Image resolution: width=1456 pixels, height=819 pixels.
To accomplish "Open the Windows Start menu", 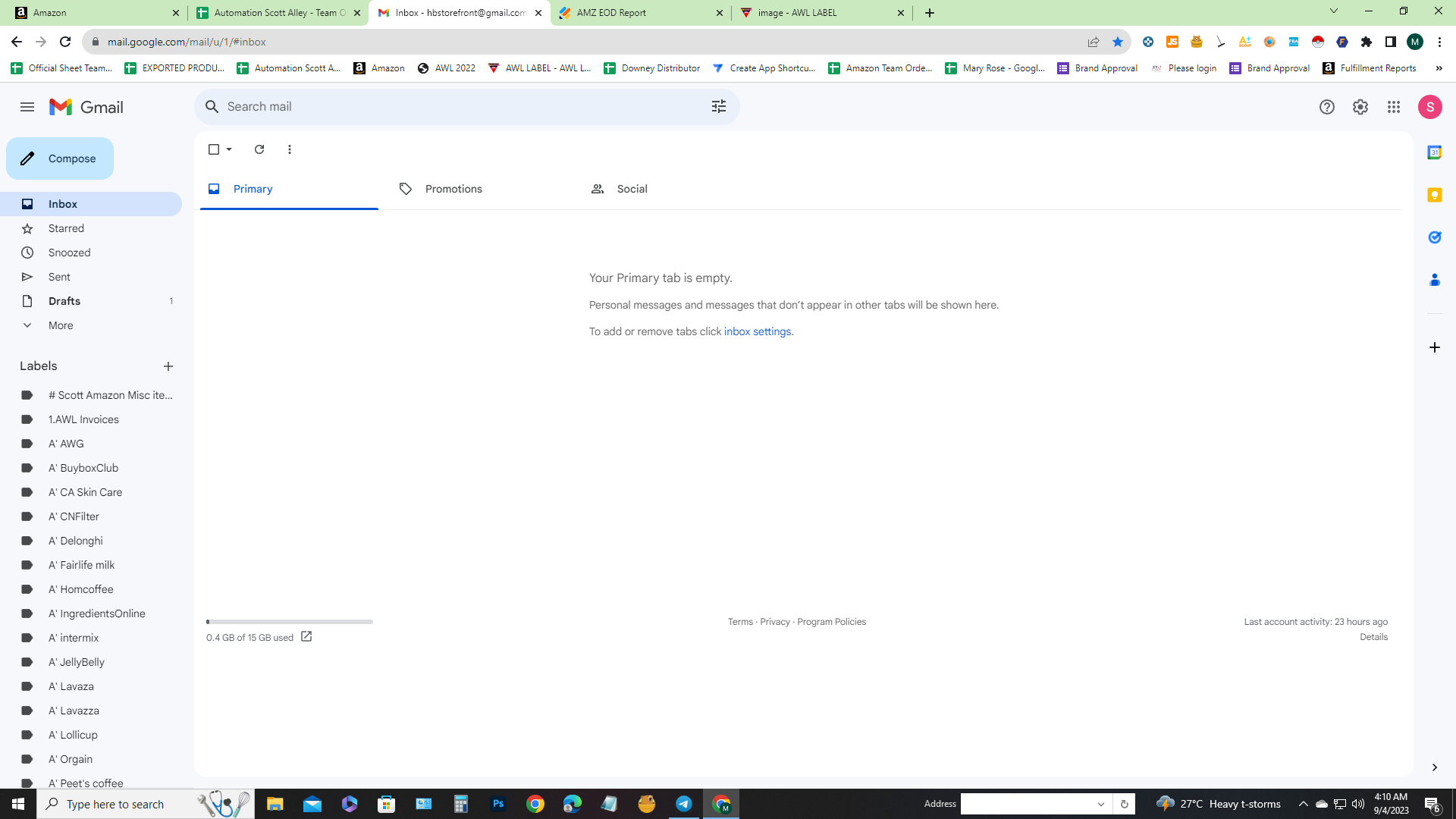I will 18,804.
